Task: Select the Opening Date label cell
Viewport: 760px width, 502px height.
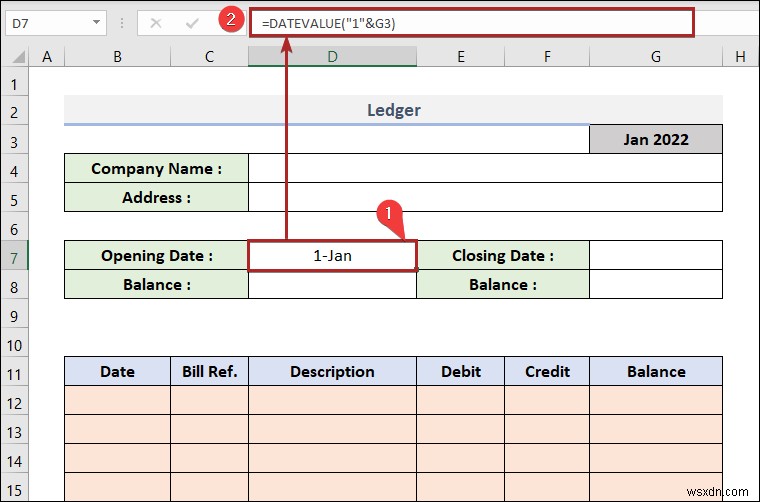Action: pos(156,255)
